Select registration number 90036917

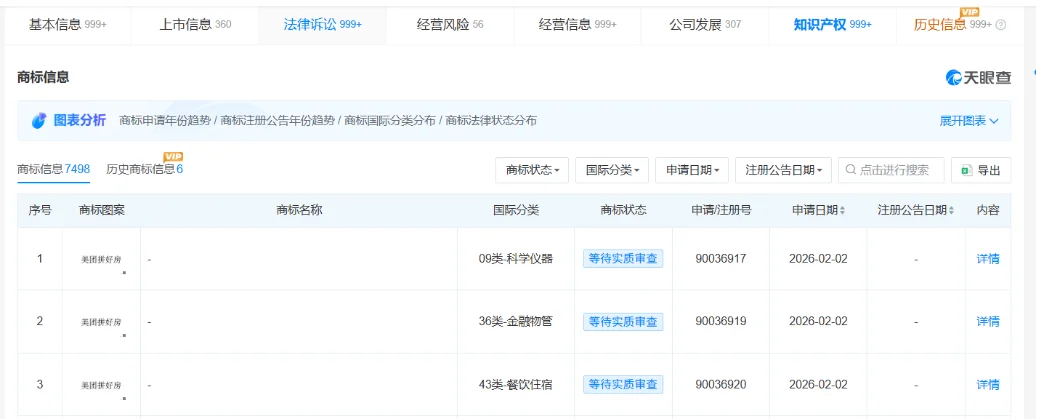coord(721,259)
